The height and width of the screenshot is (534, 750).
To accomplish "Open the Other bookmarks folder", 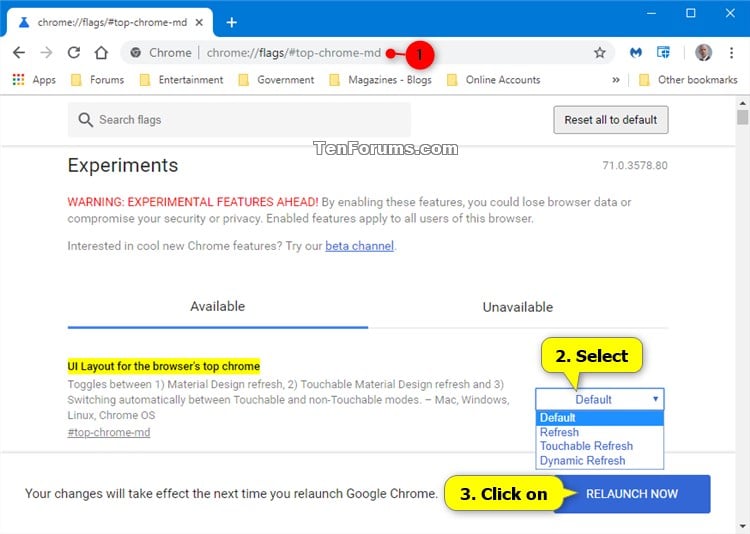I will [x=688, y=79].
